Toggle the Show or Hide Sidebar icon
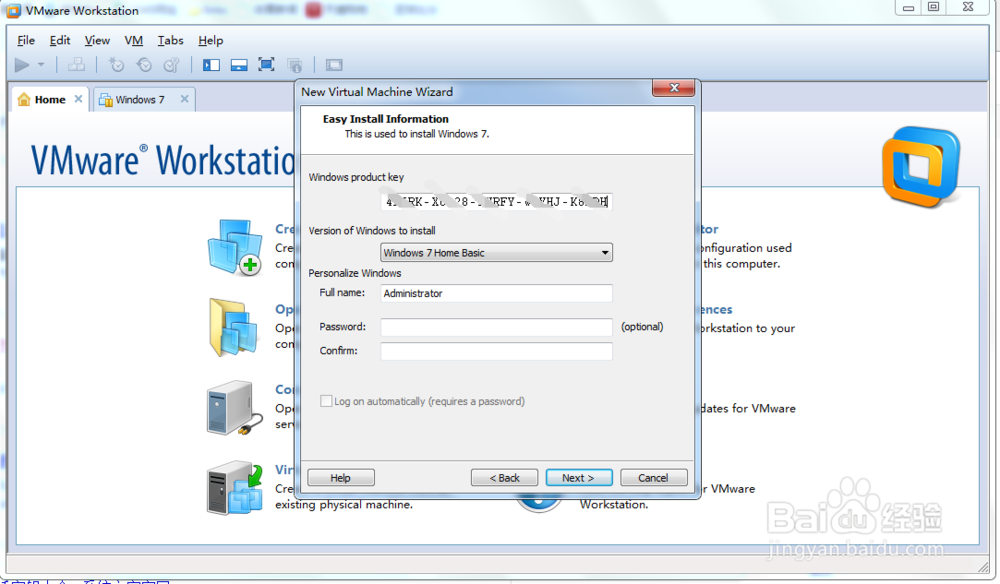The width and height of the screenshot is (1000, 584). point(211,64)
